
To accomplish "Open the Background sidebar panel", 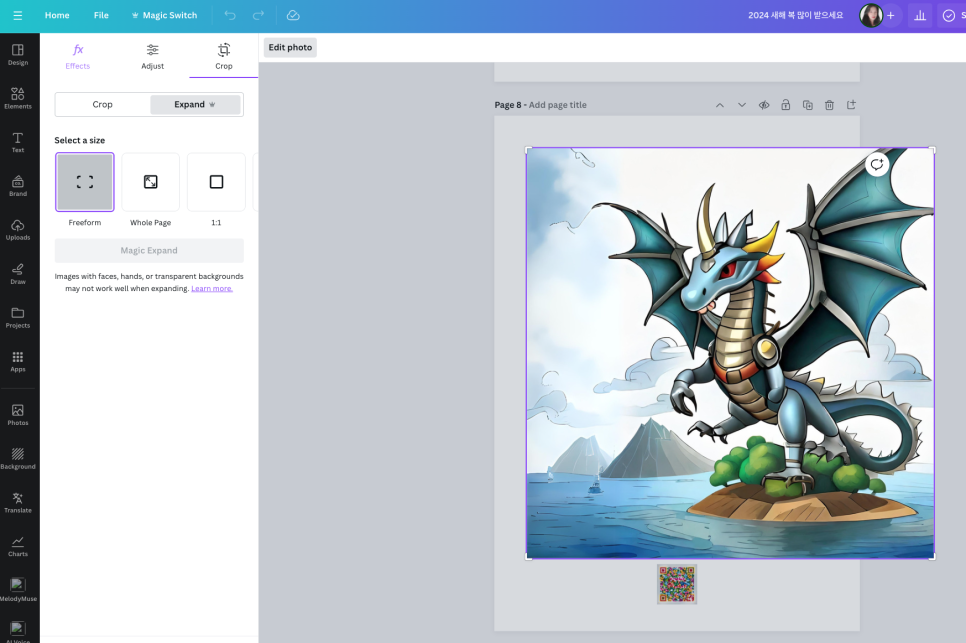I will tap(18, 459).
